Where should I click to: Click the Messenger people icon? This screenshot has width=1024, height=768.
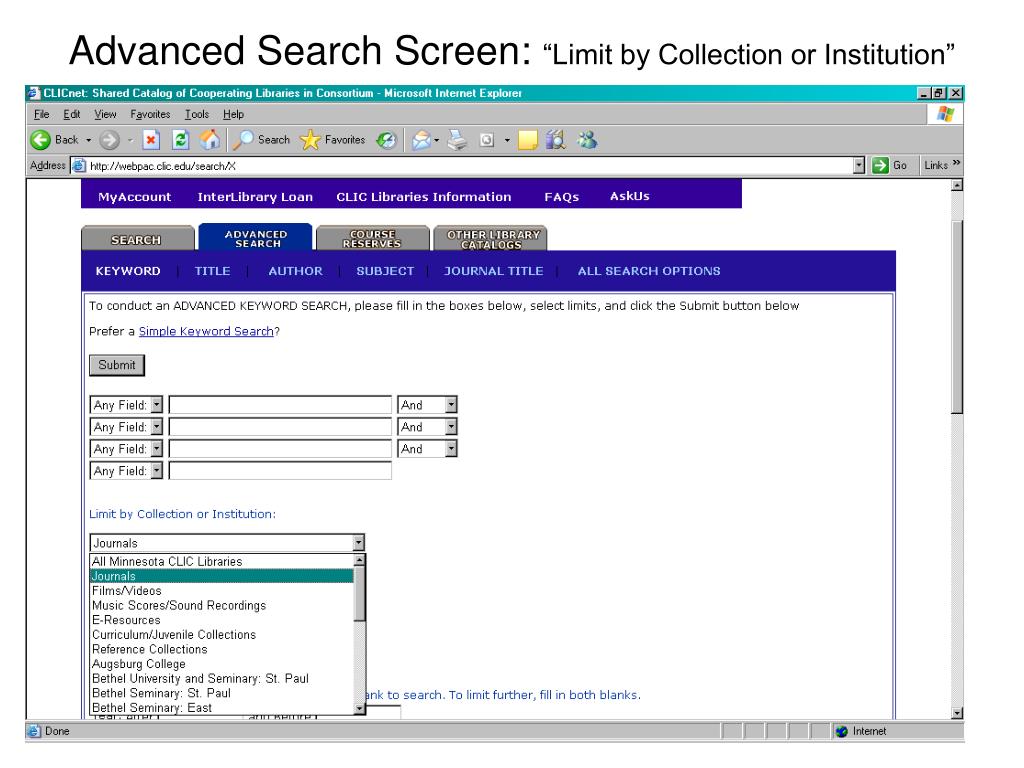pos(586,140)
